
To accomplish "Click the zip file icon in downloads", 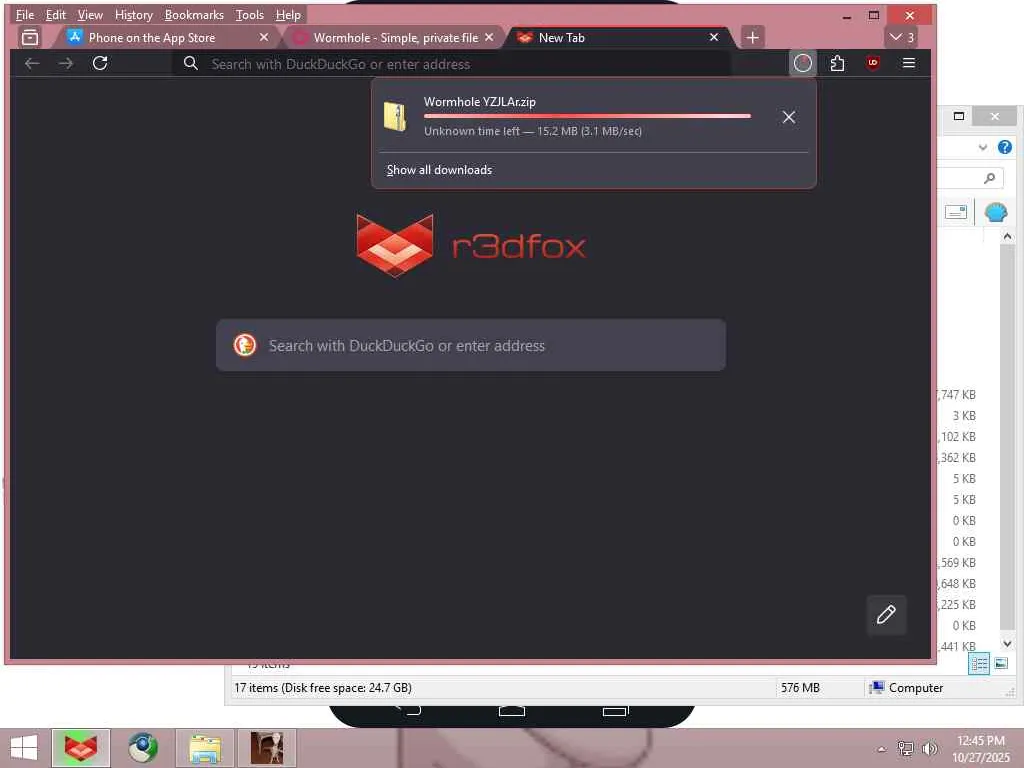I will tap(395, 117).
